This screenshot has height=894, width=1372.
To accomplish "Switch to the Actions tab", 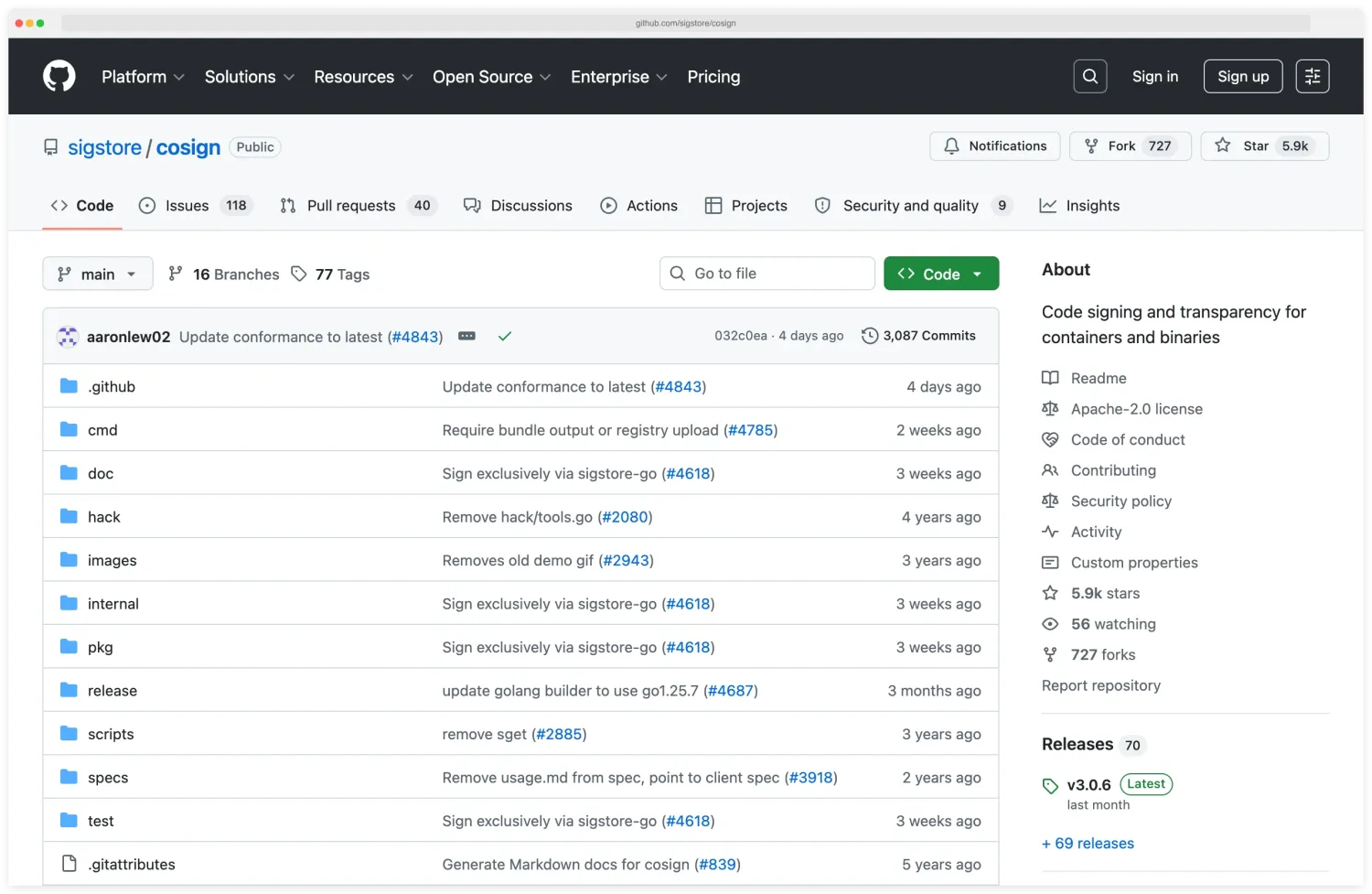I will [638, 206].
